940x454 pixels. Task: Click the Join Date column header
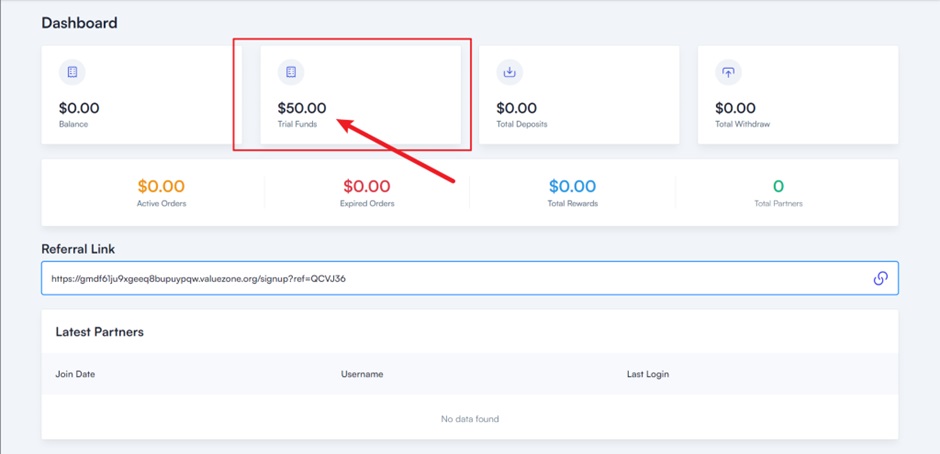pyautogui.click(x=75, y=374)
